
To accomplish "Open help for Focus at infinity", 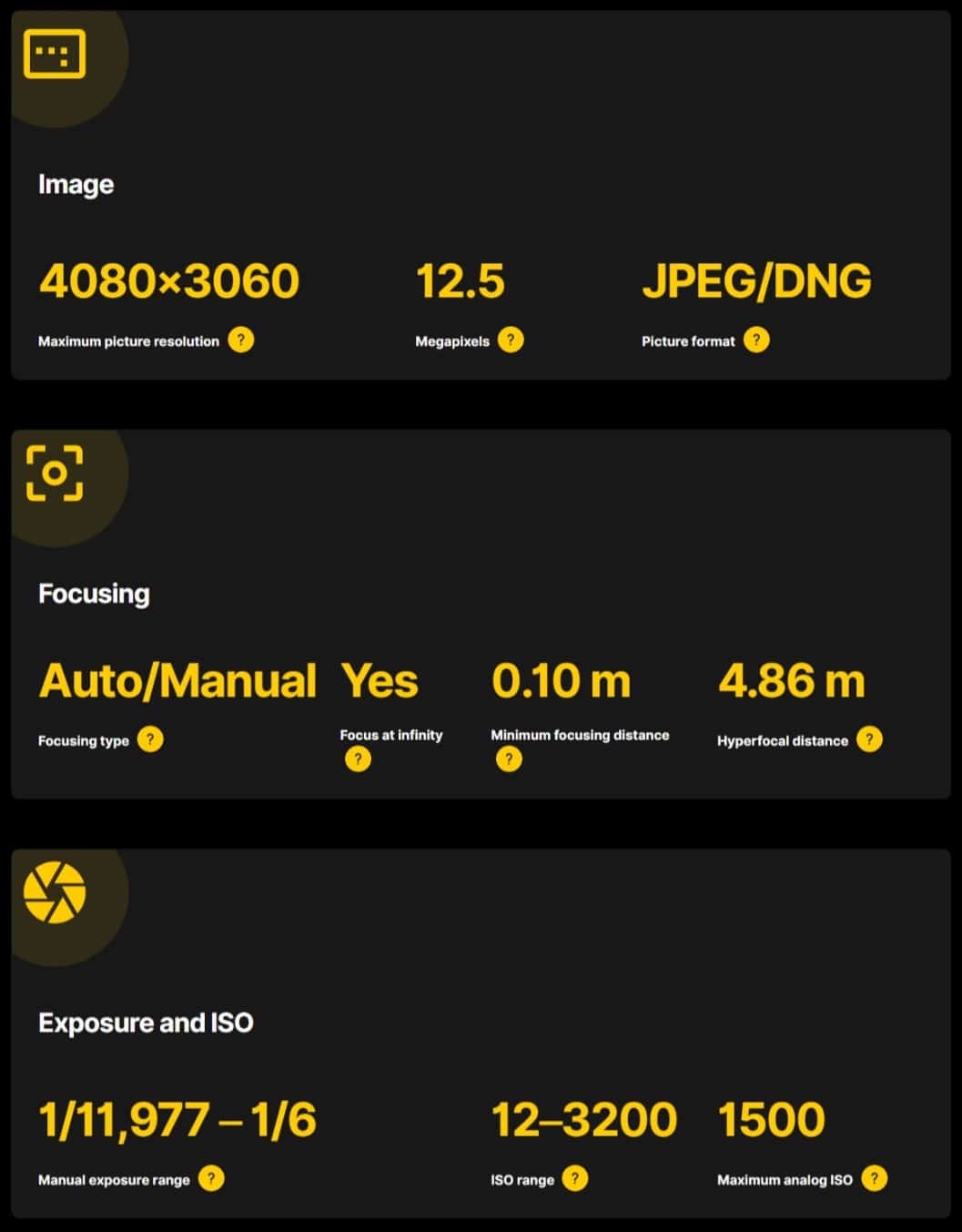I will point(358,759).
